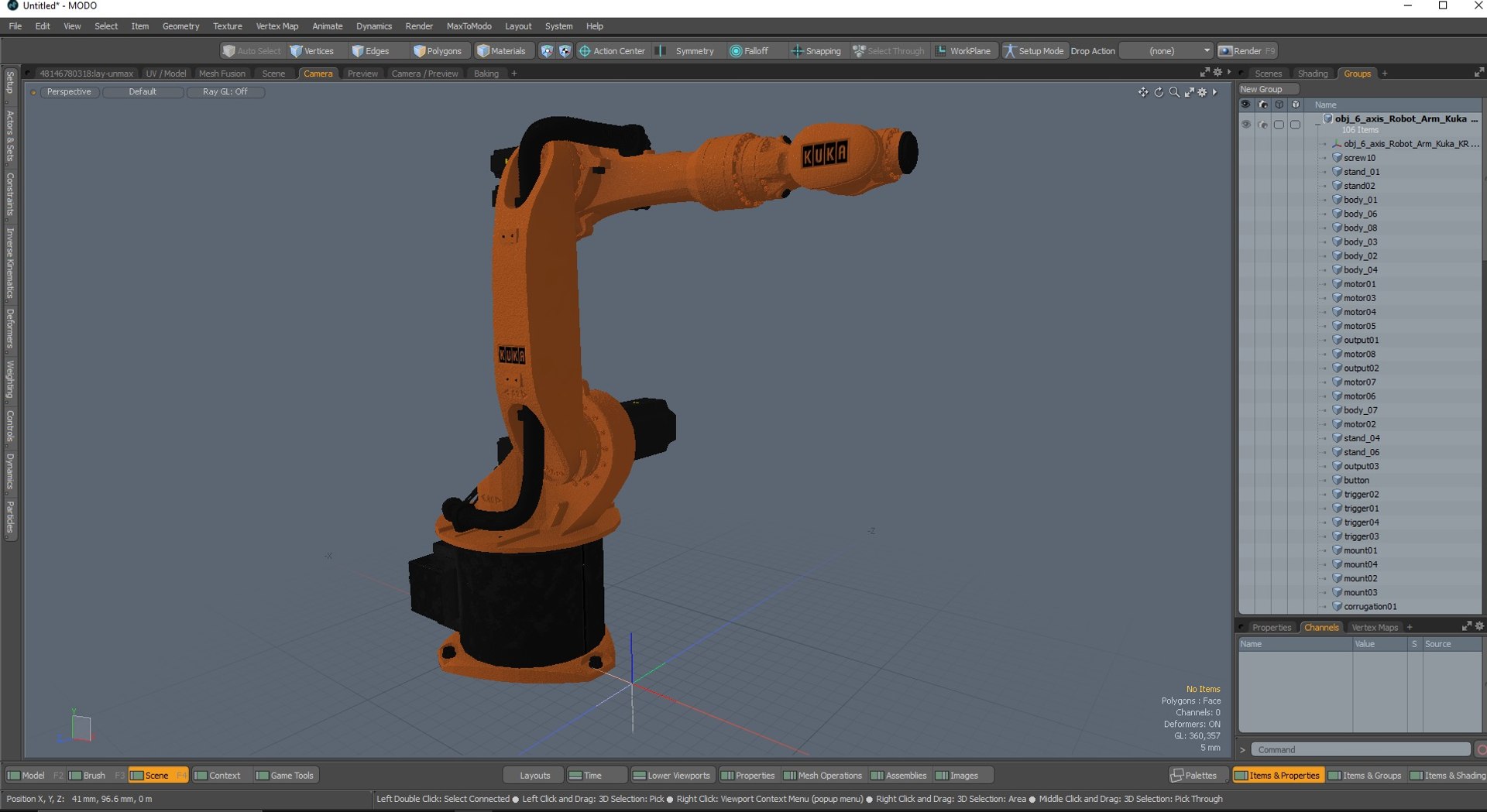Select the body_01 item
This screenshot has width=1487, height=812.
[1360, 200]
